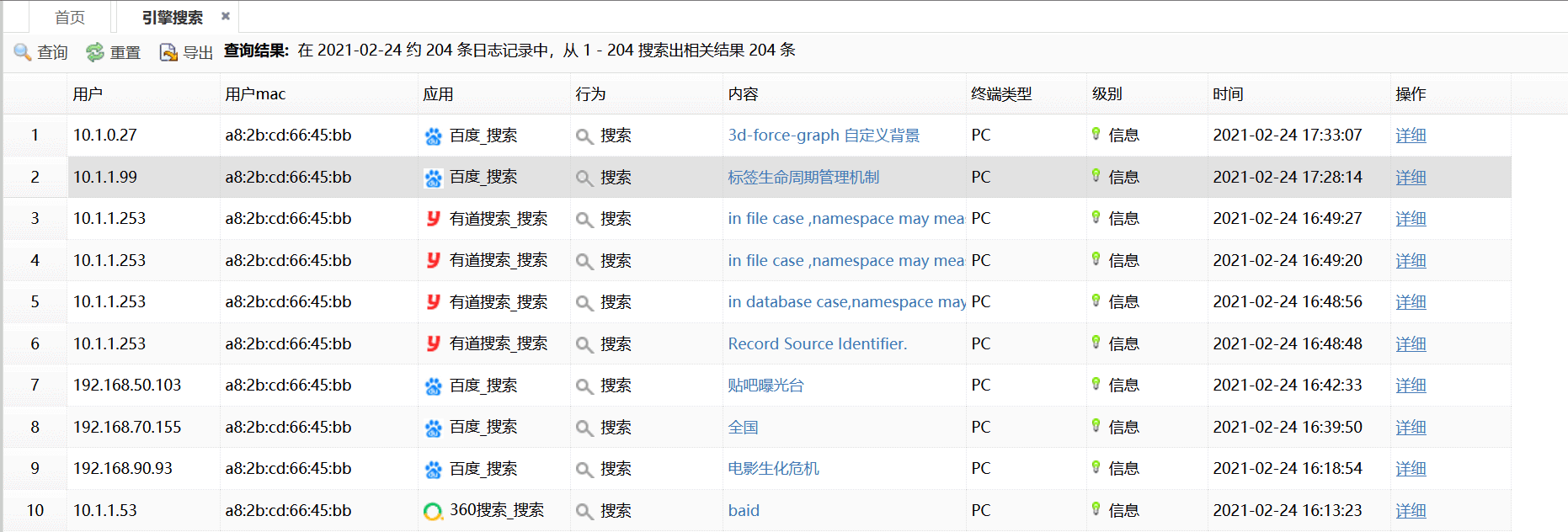Open 详细 link for row 6
This screenshot has height=532, width=1568.
point(1410,344)
